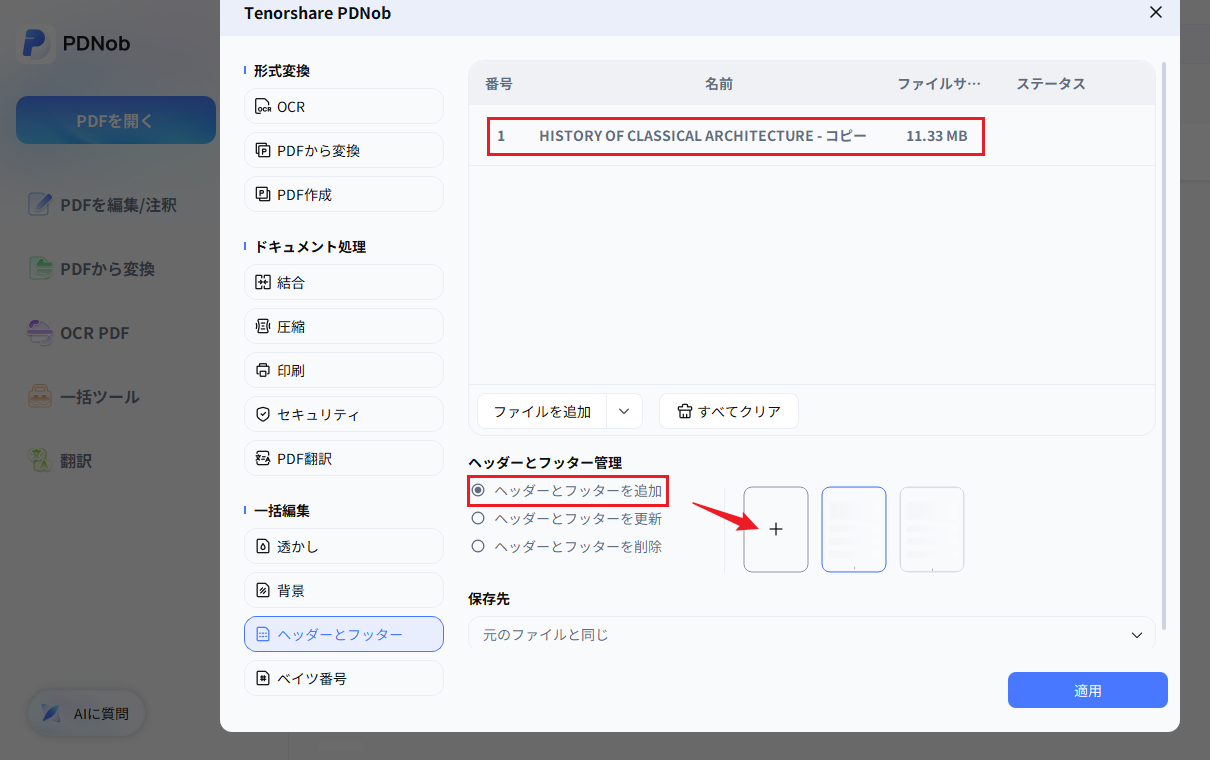Expand the ファイルを追加 dropdown arrow
Screen dimensions: 1210x760
(624, 411)
